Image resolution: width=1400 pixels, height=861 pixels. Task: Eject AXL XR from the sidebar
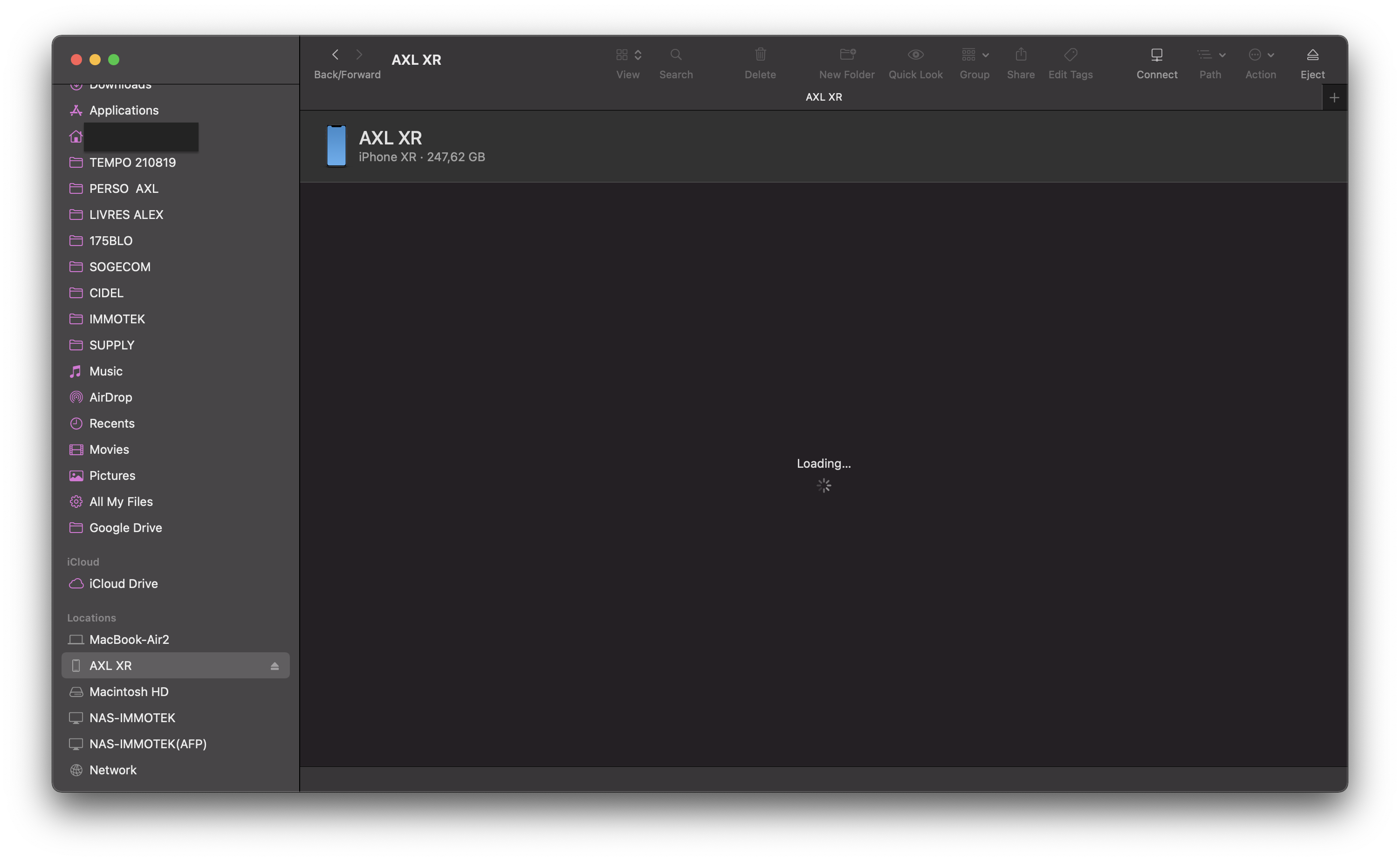tap(275, 666)
